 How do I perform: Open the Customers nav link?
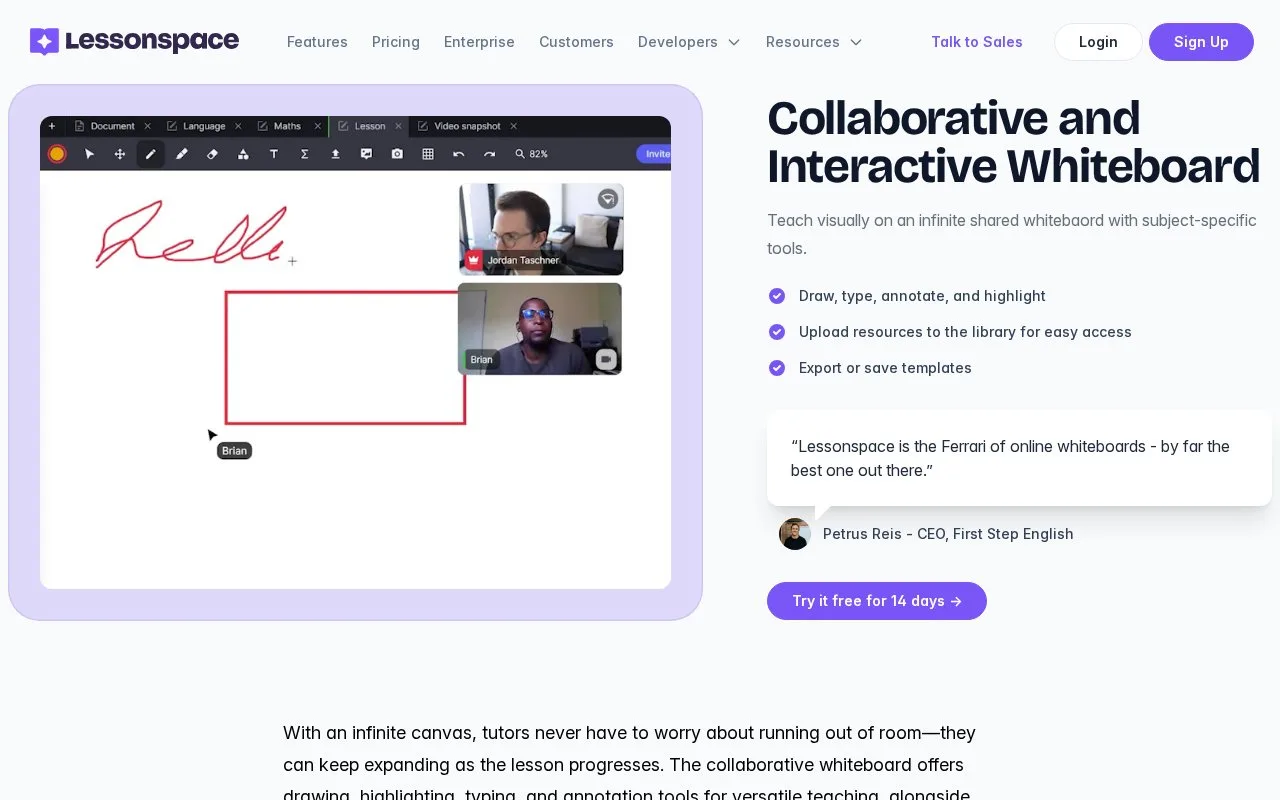click(x=576, y=42)
